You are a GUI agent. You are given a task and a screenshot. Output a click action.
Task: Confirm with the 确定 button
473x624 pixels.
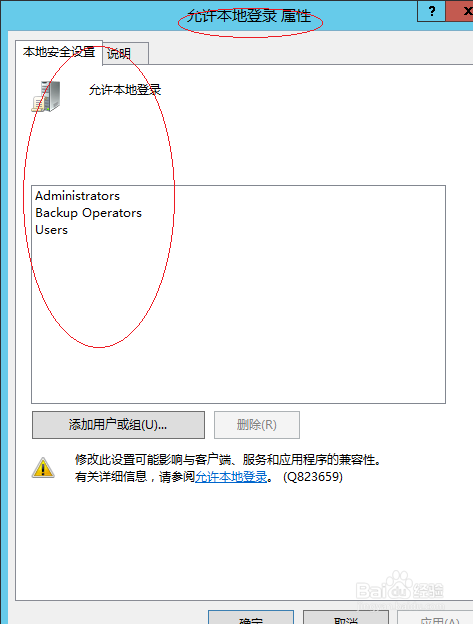[x=251, y=618]
